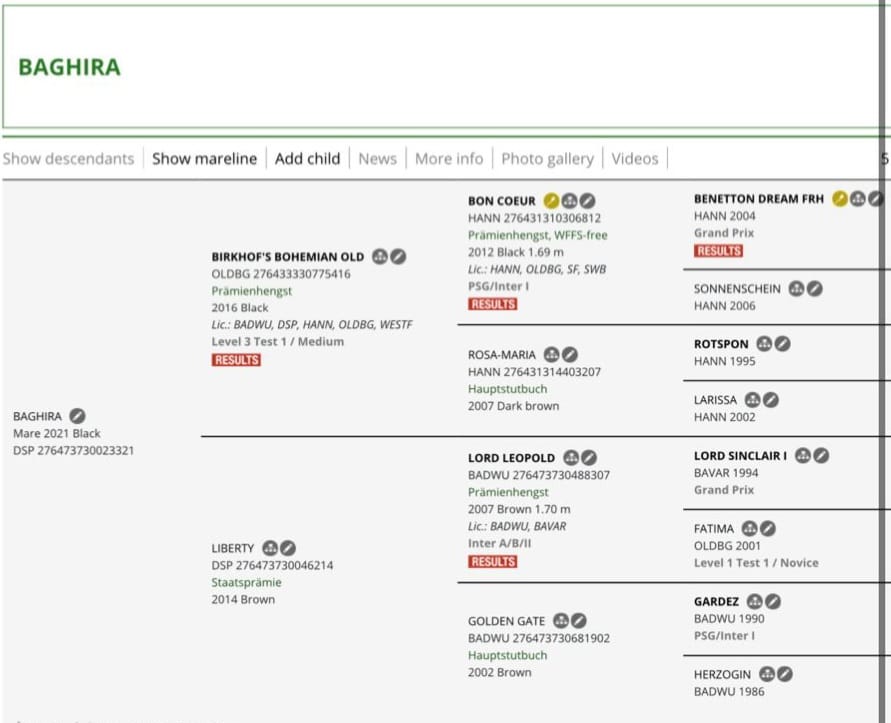
Task: Open pedigree tree icon for Birkhof's Bohemian OLD
Action: click(x=380, y=257)
